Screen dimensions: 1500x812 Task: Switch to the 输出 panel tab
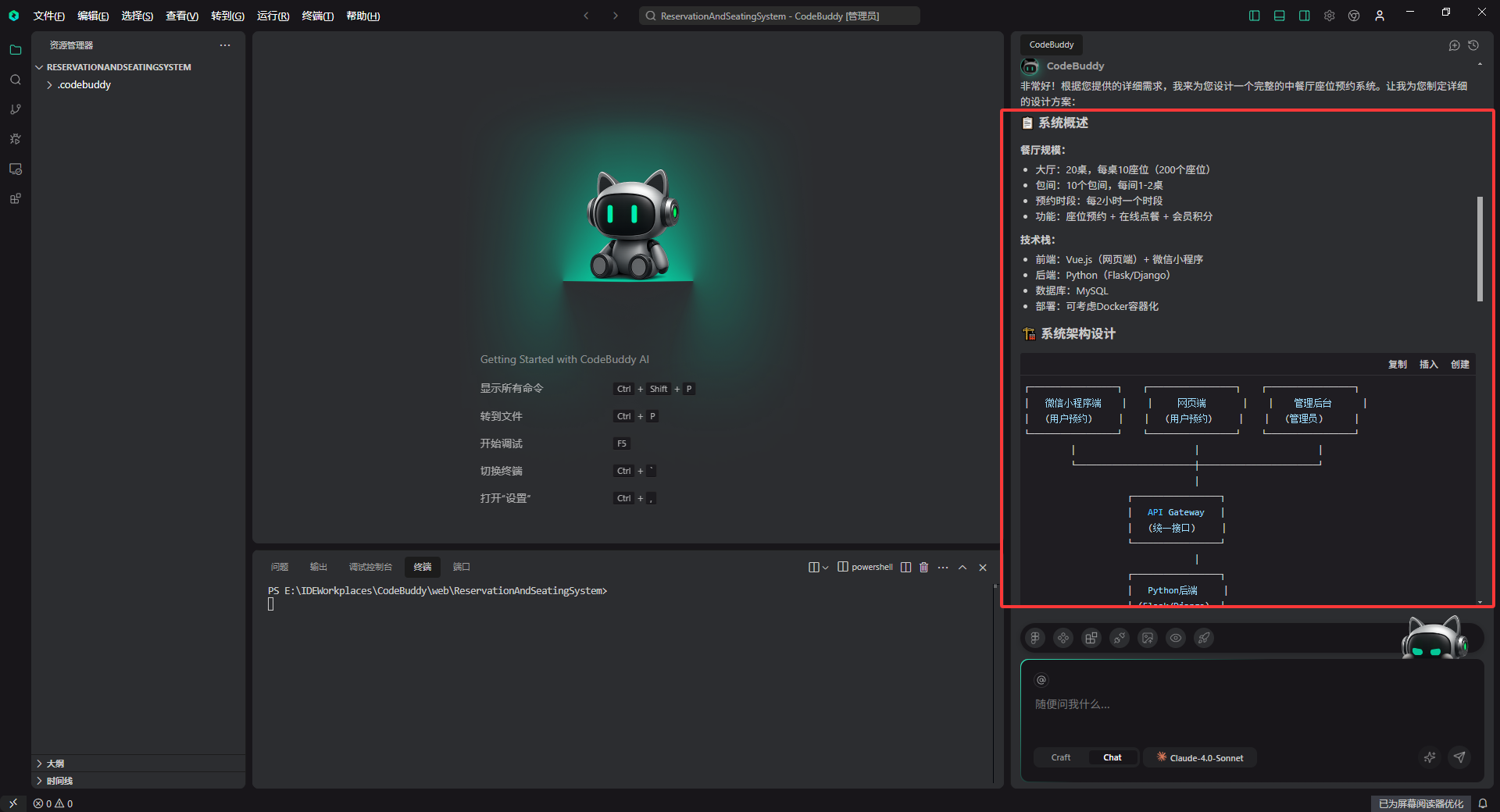pos(319,567)
